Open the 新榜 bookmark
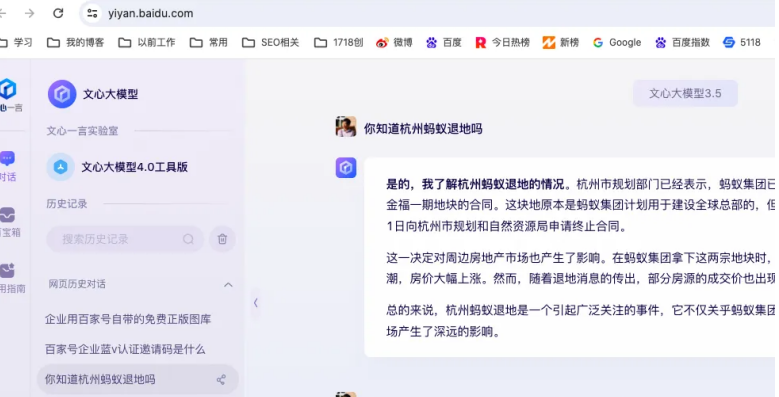Image resolution: width=779 pixels, height=397 pixels. coord(561,43)
